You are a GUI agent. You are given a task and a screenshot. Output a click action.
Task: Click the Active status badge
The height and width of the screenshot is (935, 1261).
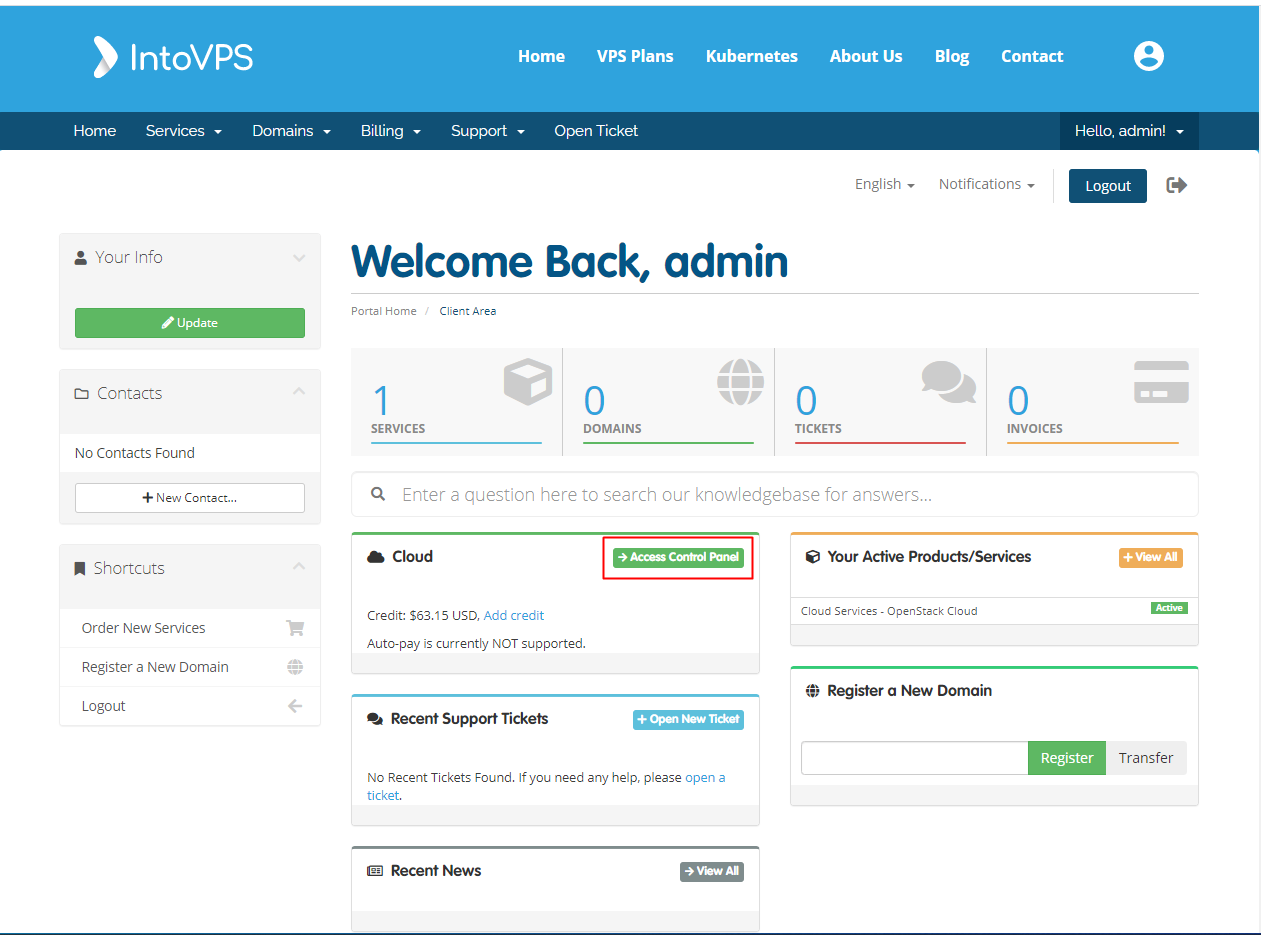click(1169, 608)
